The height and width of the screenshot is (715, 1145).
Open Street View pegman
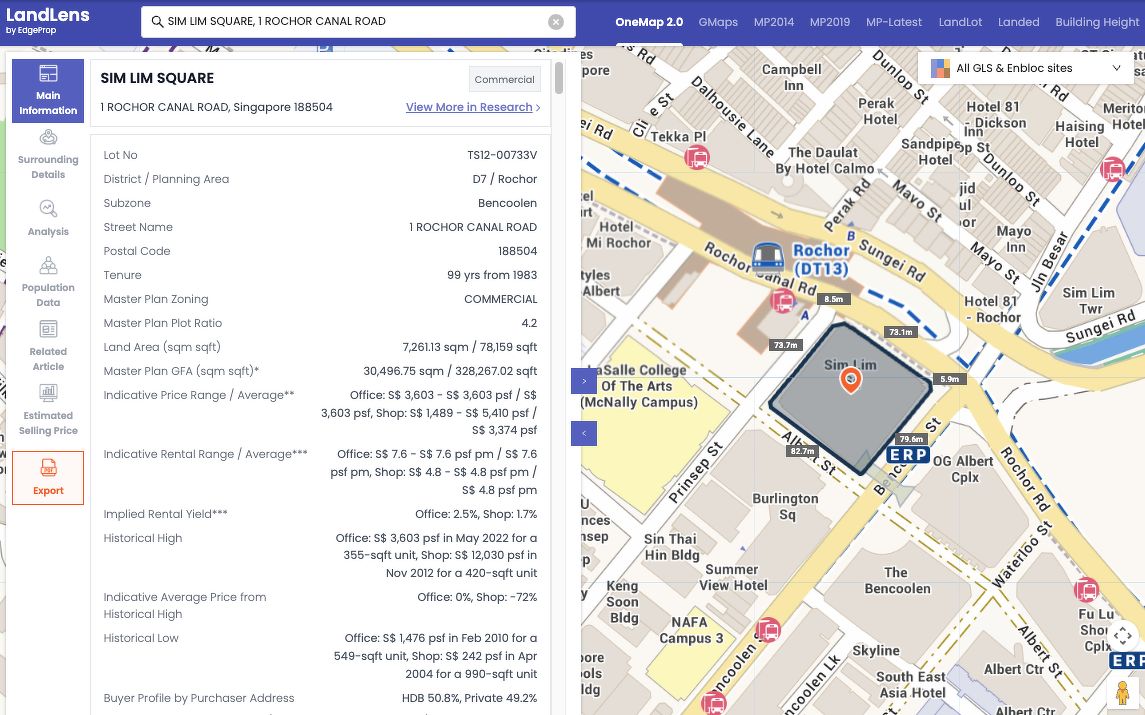coord(1122,692)
